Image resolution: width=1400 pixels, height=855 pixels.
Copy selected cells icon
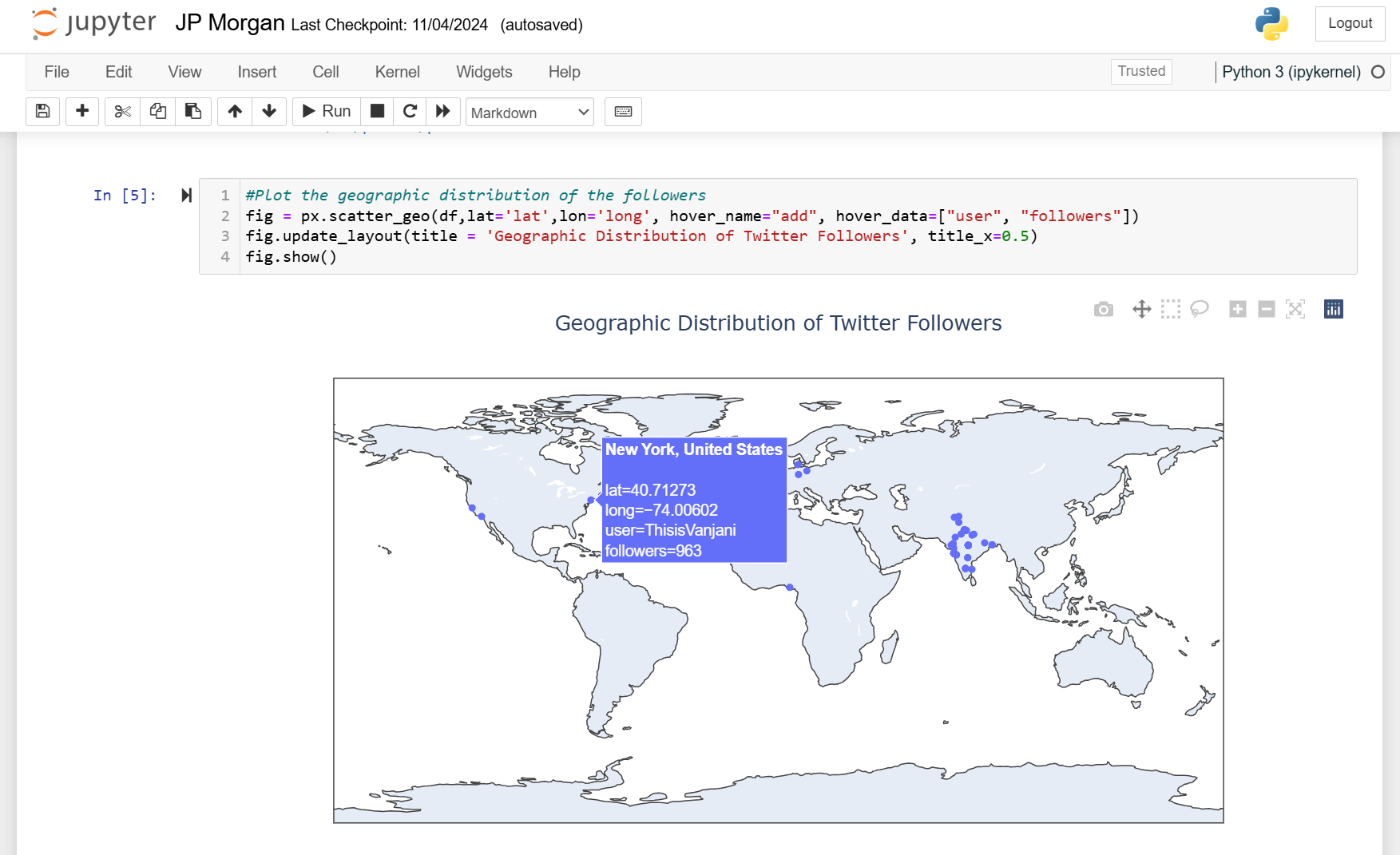click(x=158, y=112)
